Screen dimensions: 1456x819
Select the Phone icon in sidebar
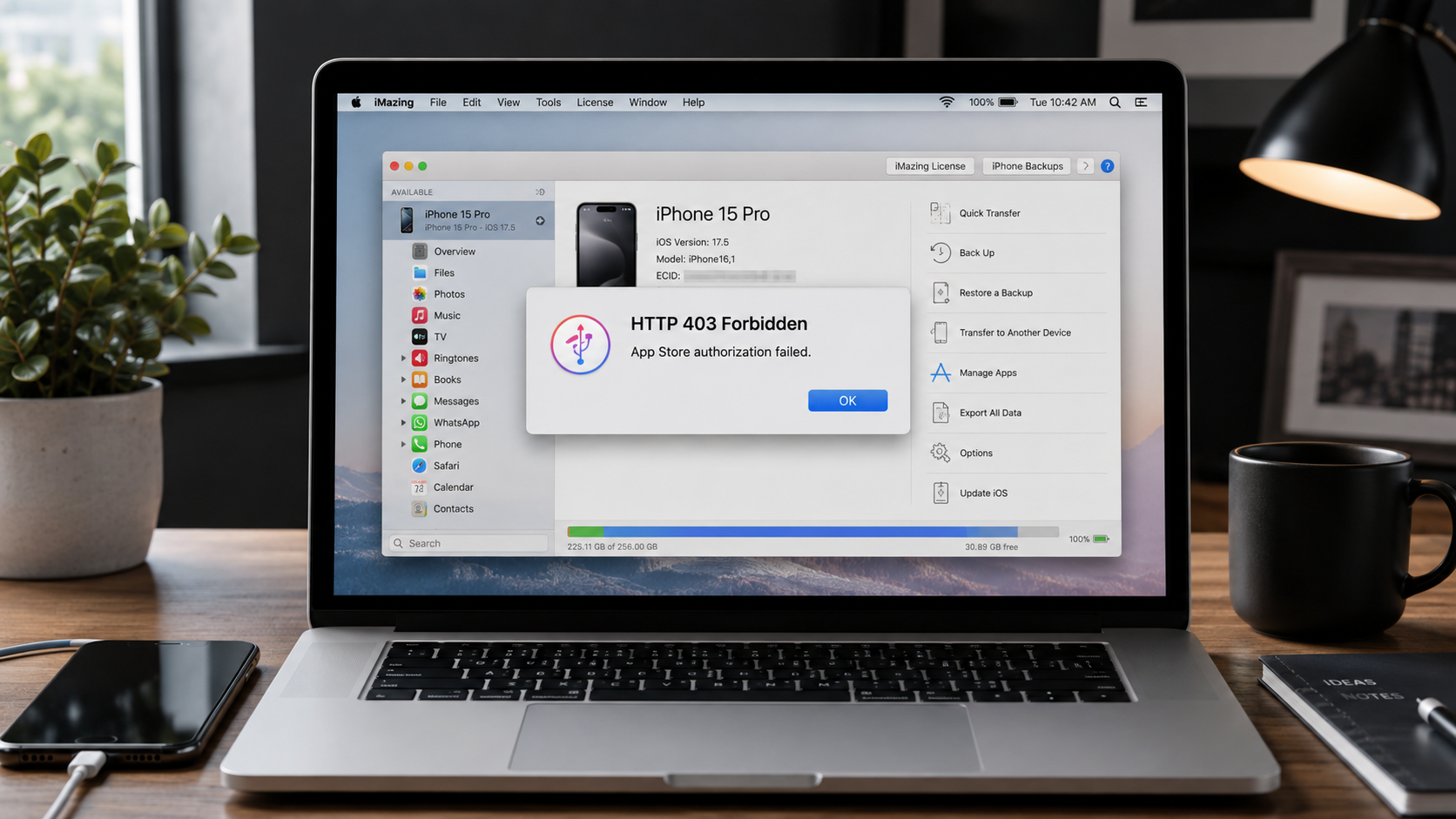tap(420, 444)
